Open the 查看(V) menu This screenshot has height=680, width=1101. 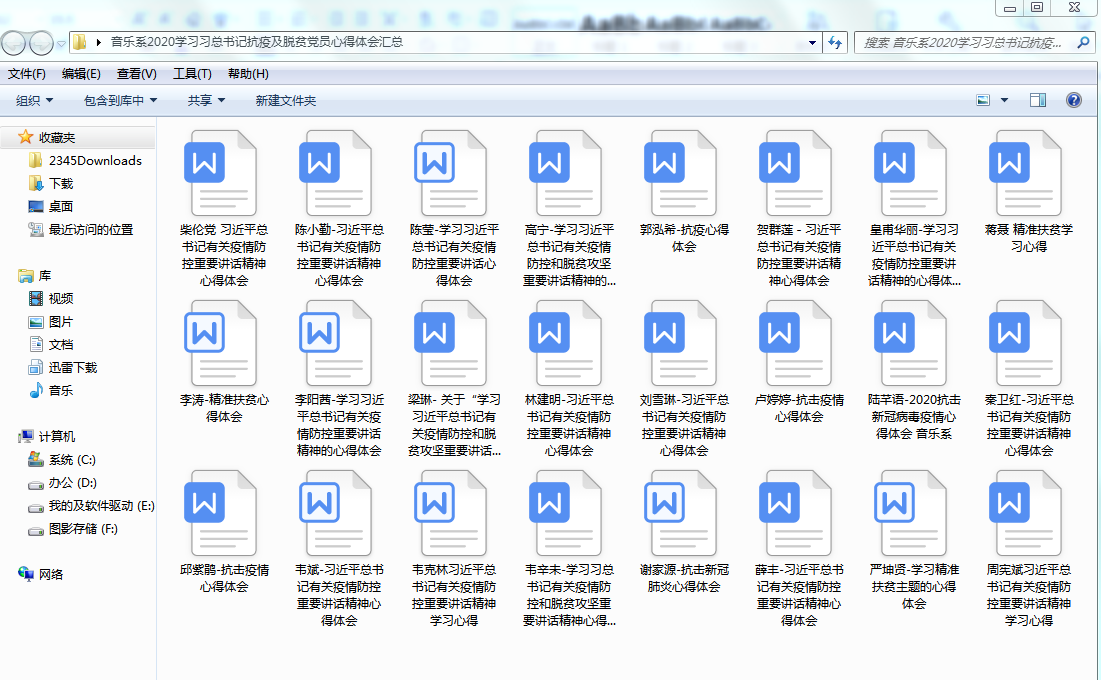136,74
